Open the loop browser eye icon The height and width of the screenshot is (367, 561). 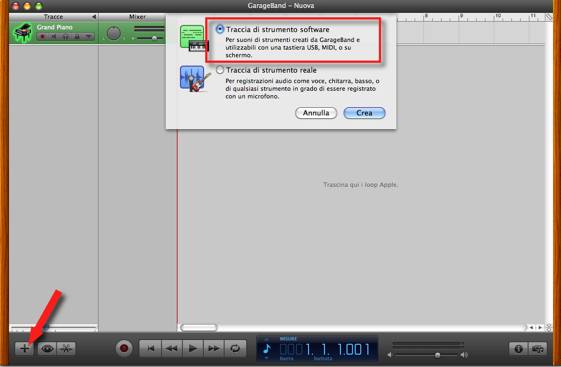point(47,348)
